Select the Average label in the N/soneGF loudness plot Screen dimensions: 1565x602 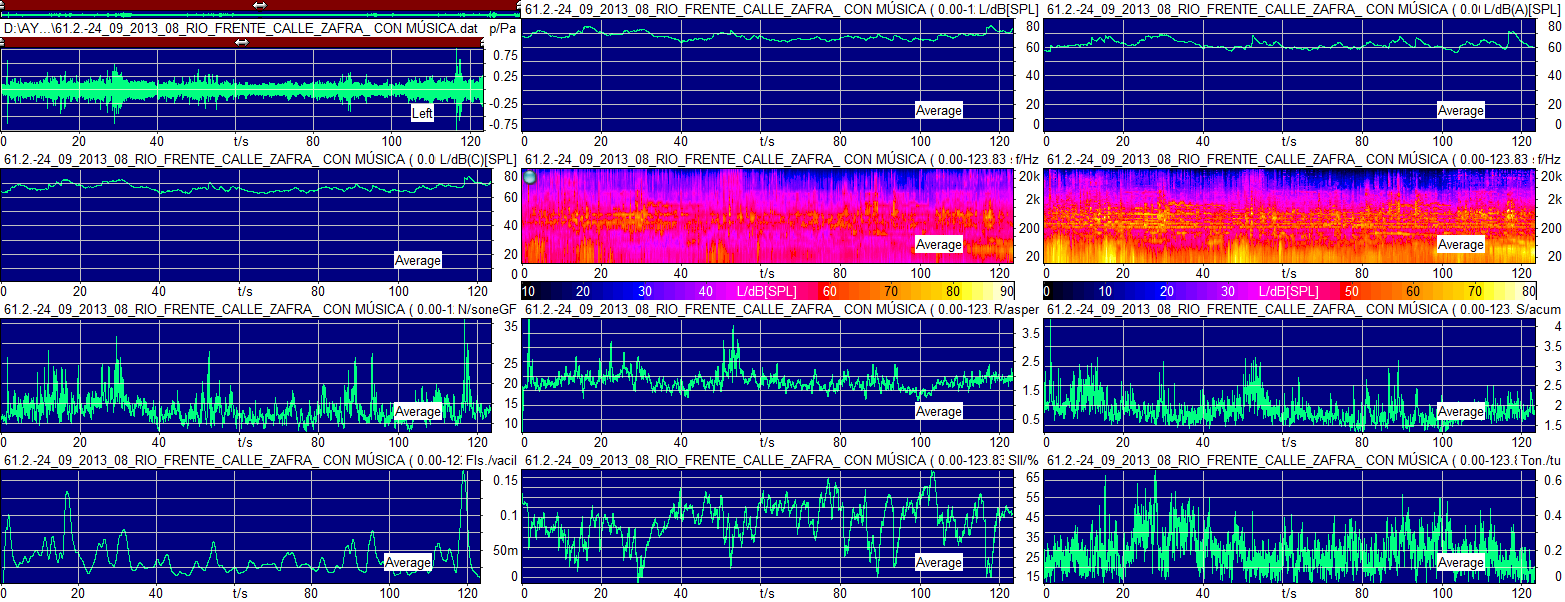[417, 411]
